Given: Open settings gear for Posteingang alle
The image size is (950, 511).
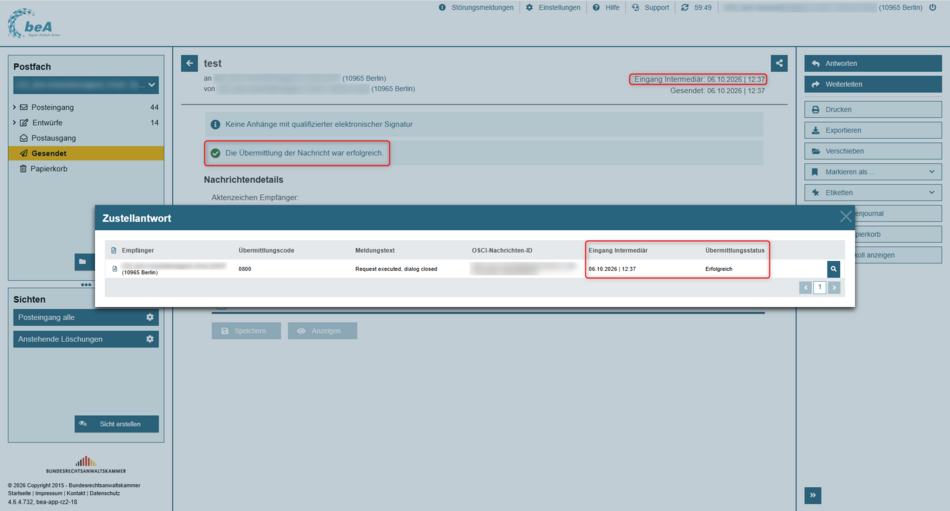Looking at the screenshot, I should pos(150,318).
